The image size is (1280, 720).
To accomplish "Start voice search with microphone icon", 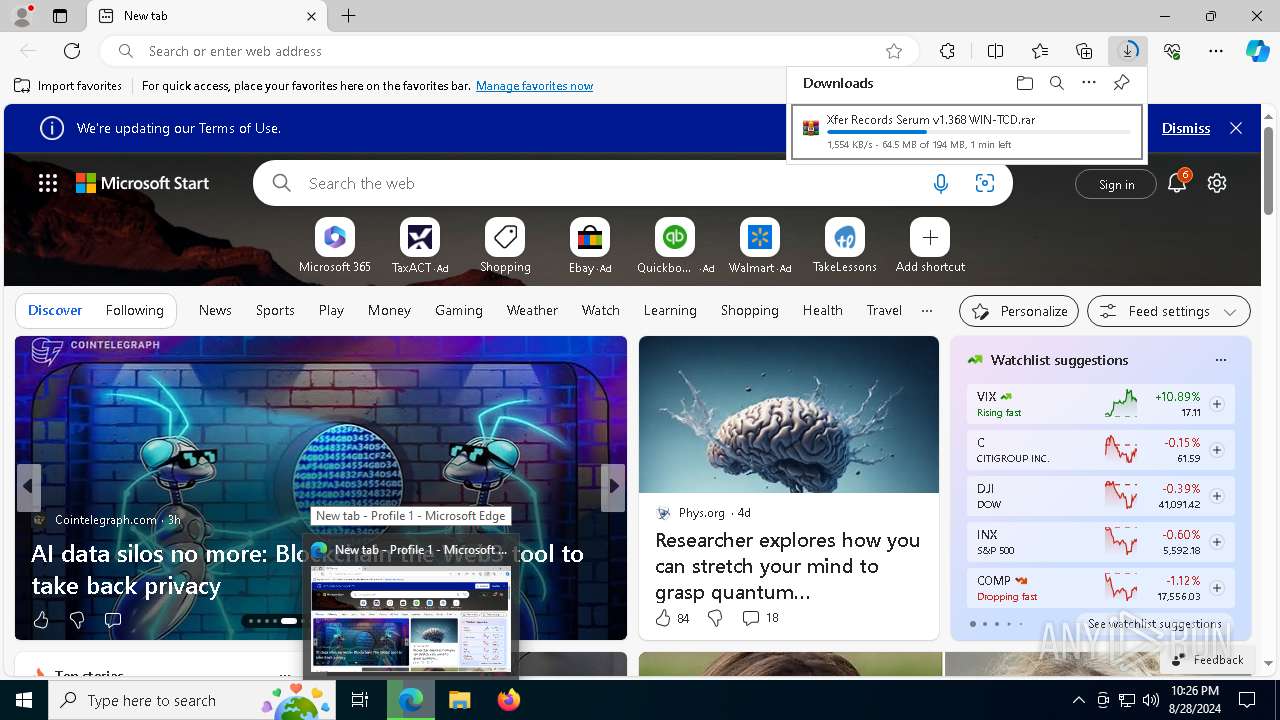I will [x=940, y=183].
